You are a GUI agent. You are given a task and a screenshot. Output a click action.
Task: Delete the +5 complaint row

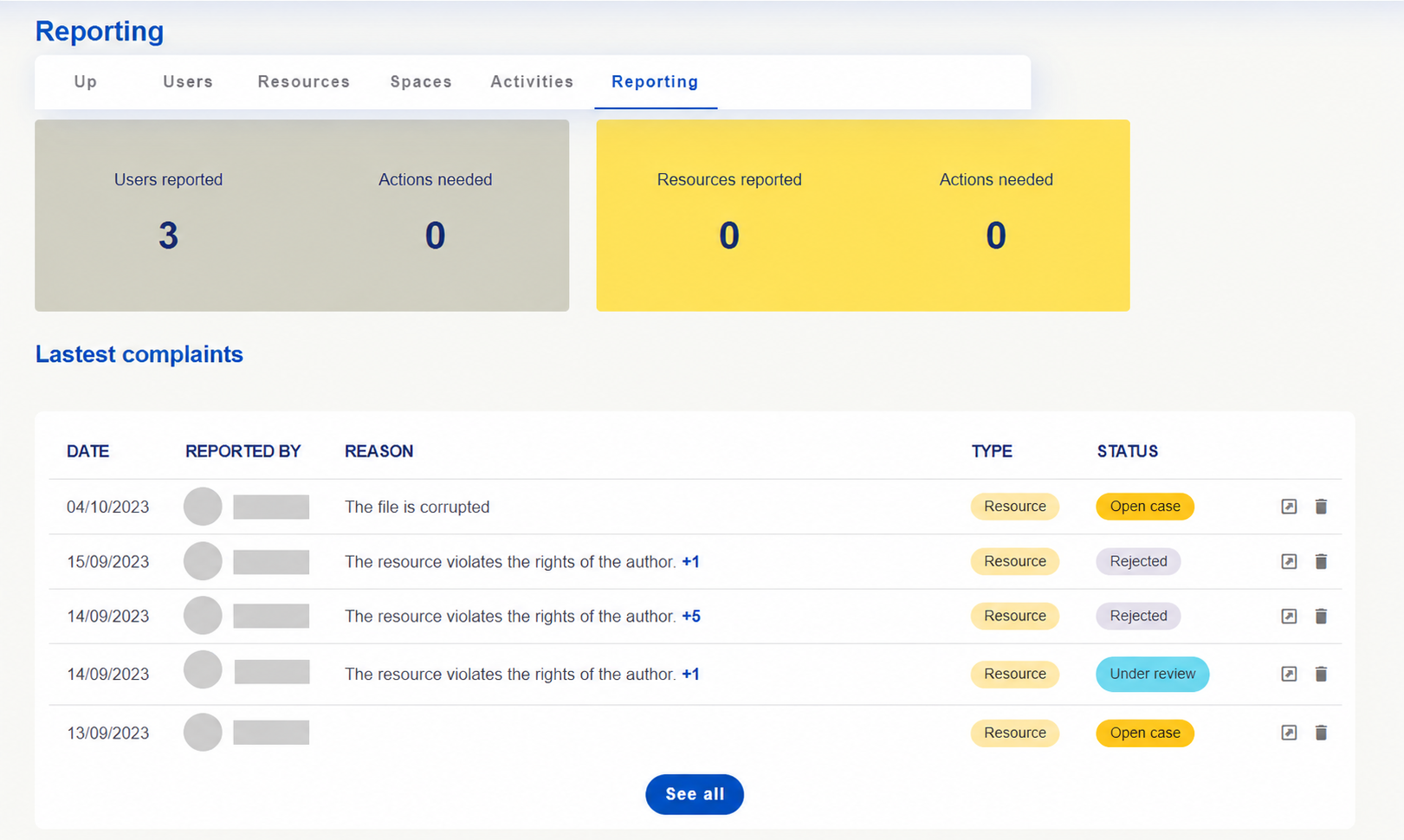(x=1321, y=616)
